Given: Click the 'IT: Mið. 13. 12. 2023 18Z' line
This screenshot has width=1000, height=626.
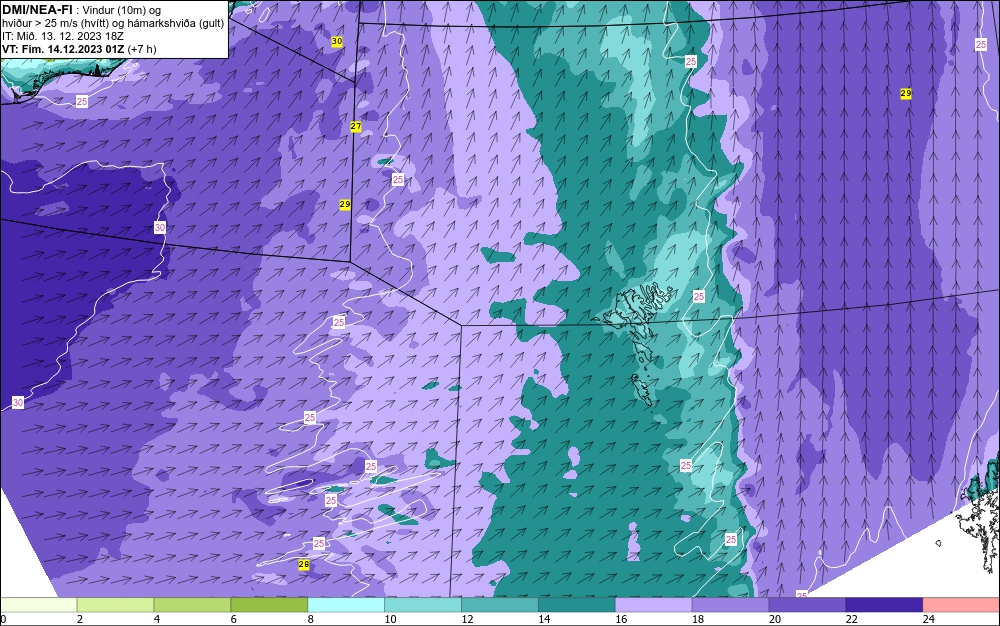Looking at the screenshot, I should point(62,36).
